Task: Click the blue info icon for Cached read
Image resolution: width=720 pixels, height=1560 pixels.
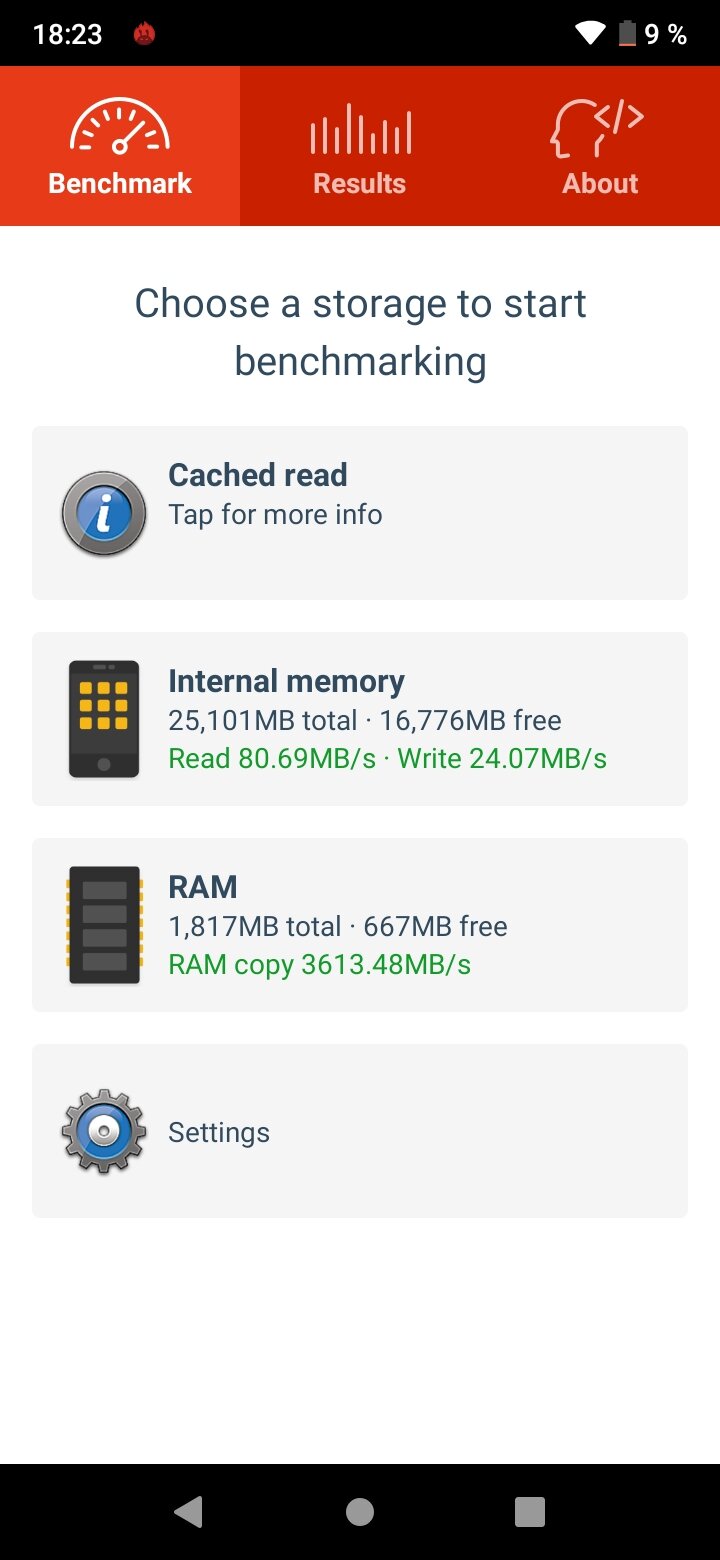Action: click(104, 513)
